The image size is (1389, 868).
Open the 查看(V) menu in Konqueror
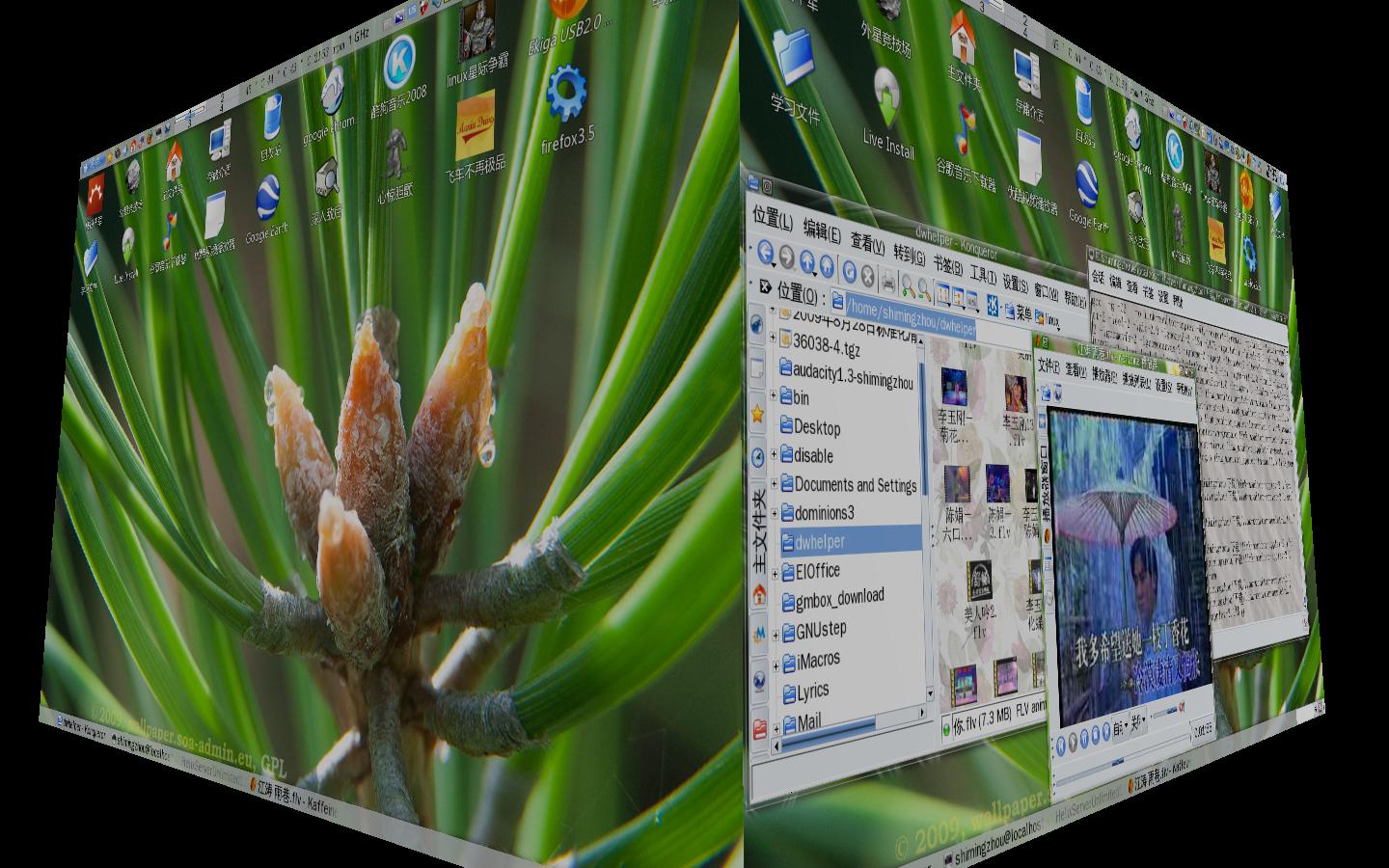[x=867, y=243]
